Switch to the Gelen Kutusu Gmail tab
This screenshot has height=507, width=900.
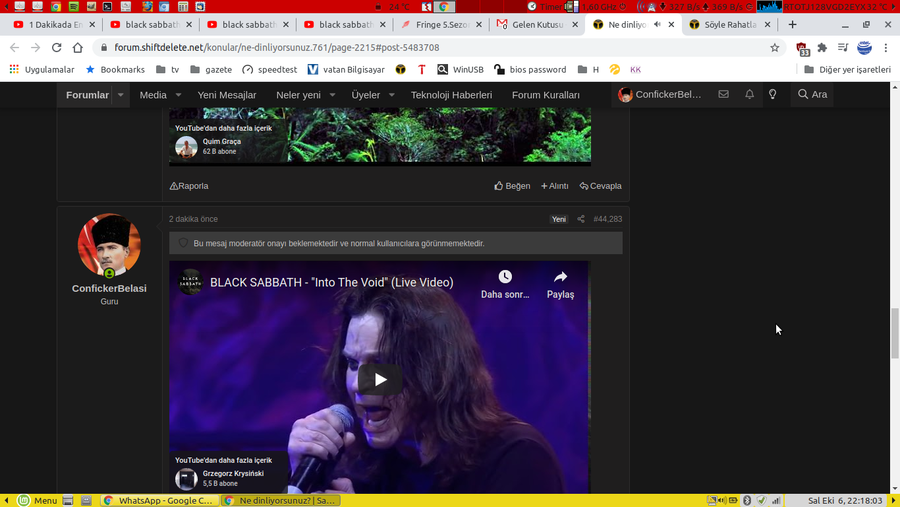point(537,25)
